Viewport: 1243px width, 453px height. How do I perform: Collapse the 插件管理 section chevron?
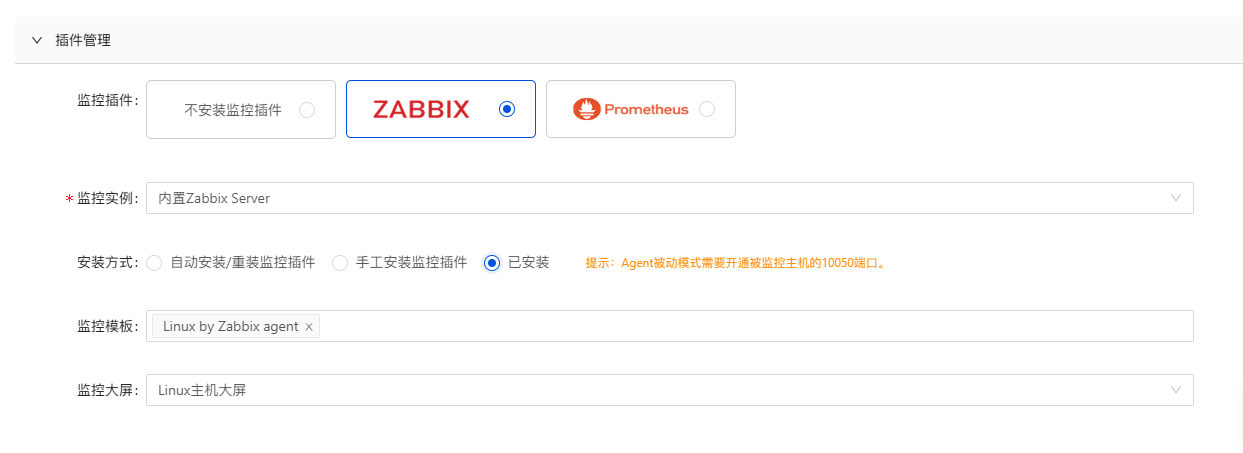pyautogui.click(x=37, y=41)
